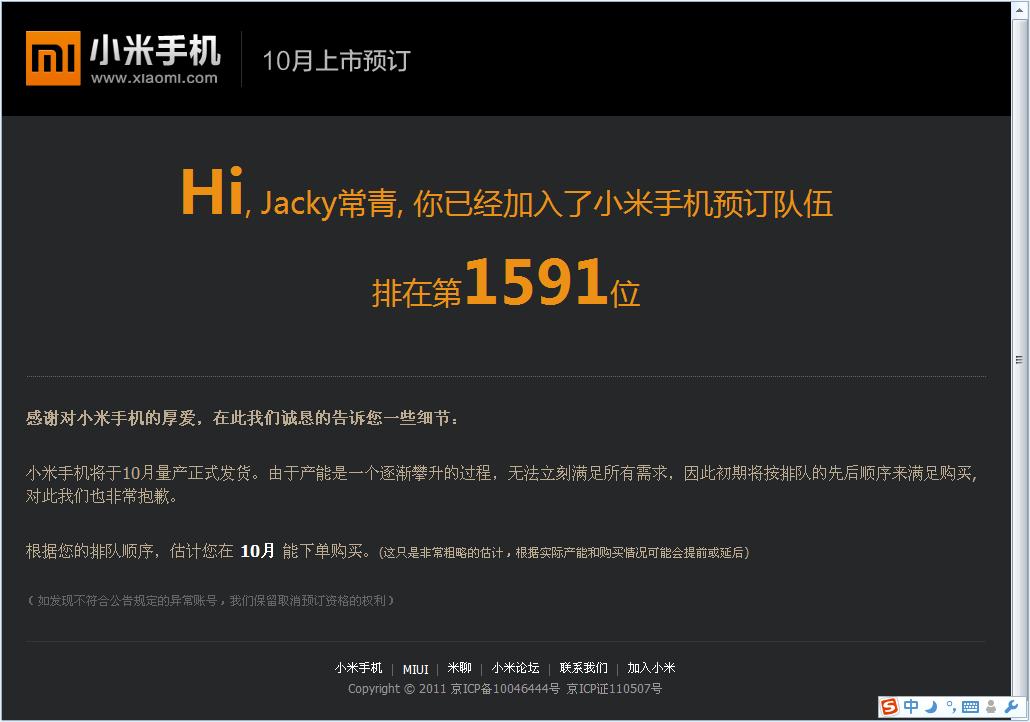Click the gray disclaimer about 异常账号

pos(210,600)
